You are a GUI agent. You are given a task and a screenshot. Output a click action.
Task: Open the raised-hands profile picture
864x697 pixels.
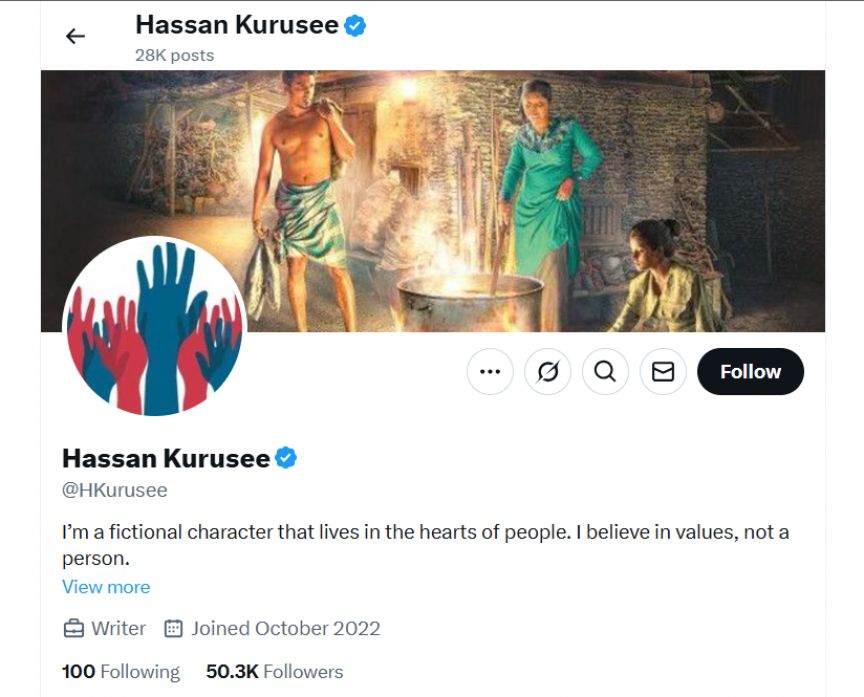tap(155, 326)
